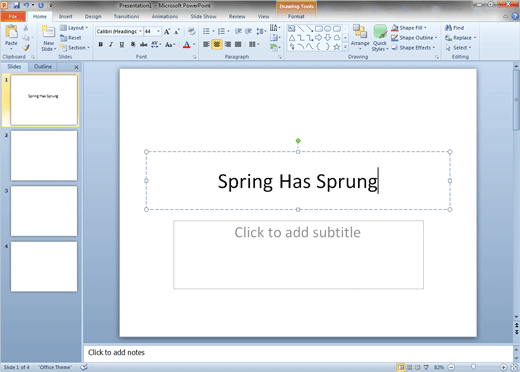
Task: Open the Select menu in Editing
Action: tap(458, 48)
